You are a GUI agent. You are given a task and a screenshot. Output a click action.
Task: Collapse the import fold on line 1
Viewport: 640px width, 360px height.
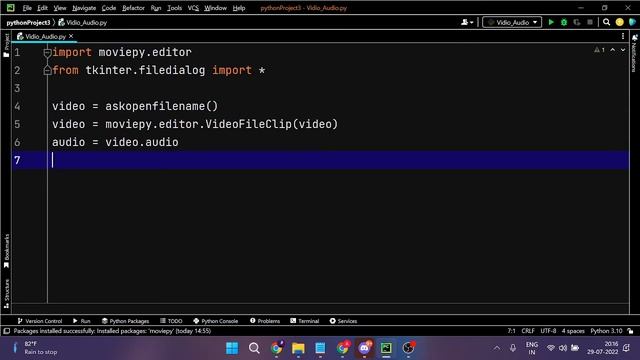point(47,52)
